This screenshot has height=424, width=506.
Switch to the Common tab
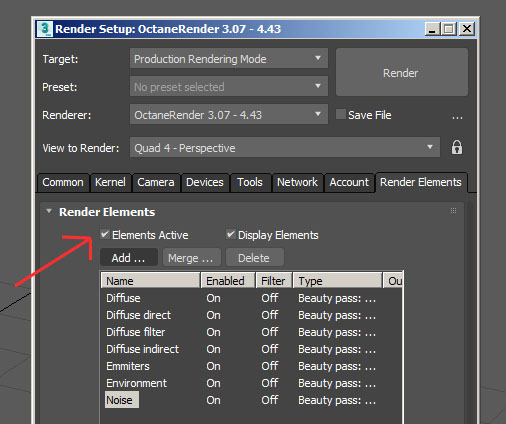[63, 182]
